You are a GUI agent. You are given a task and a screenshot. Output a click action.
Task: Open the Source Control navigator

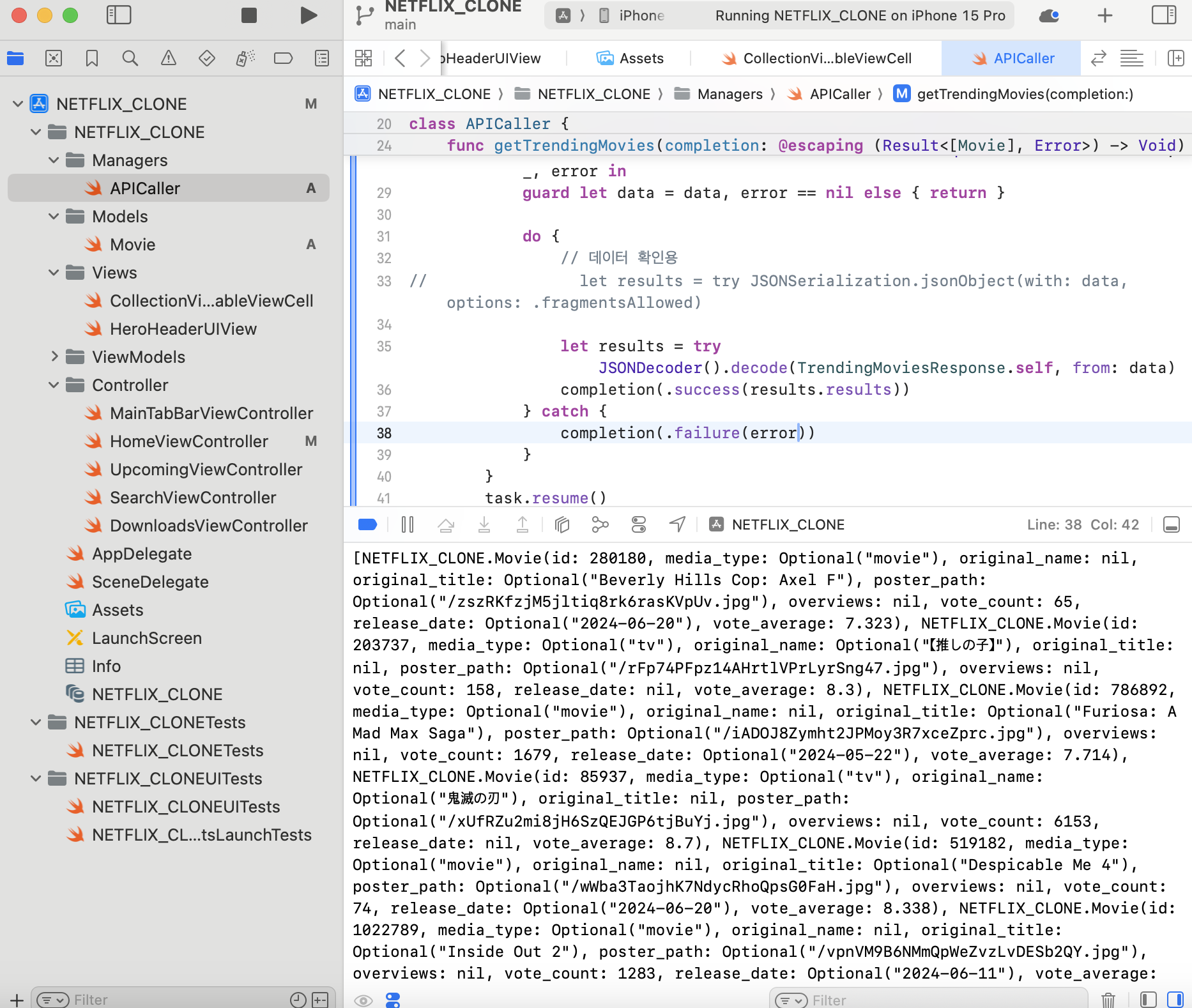tap(54, 59)
